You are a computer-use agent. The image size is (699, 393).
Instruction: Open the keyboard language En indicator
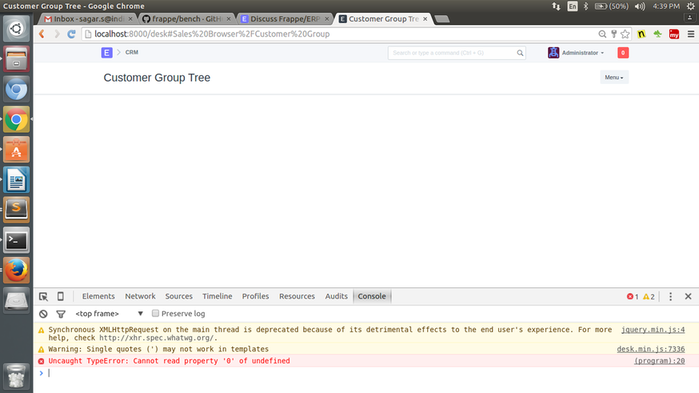572,6
